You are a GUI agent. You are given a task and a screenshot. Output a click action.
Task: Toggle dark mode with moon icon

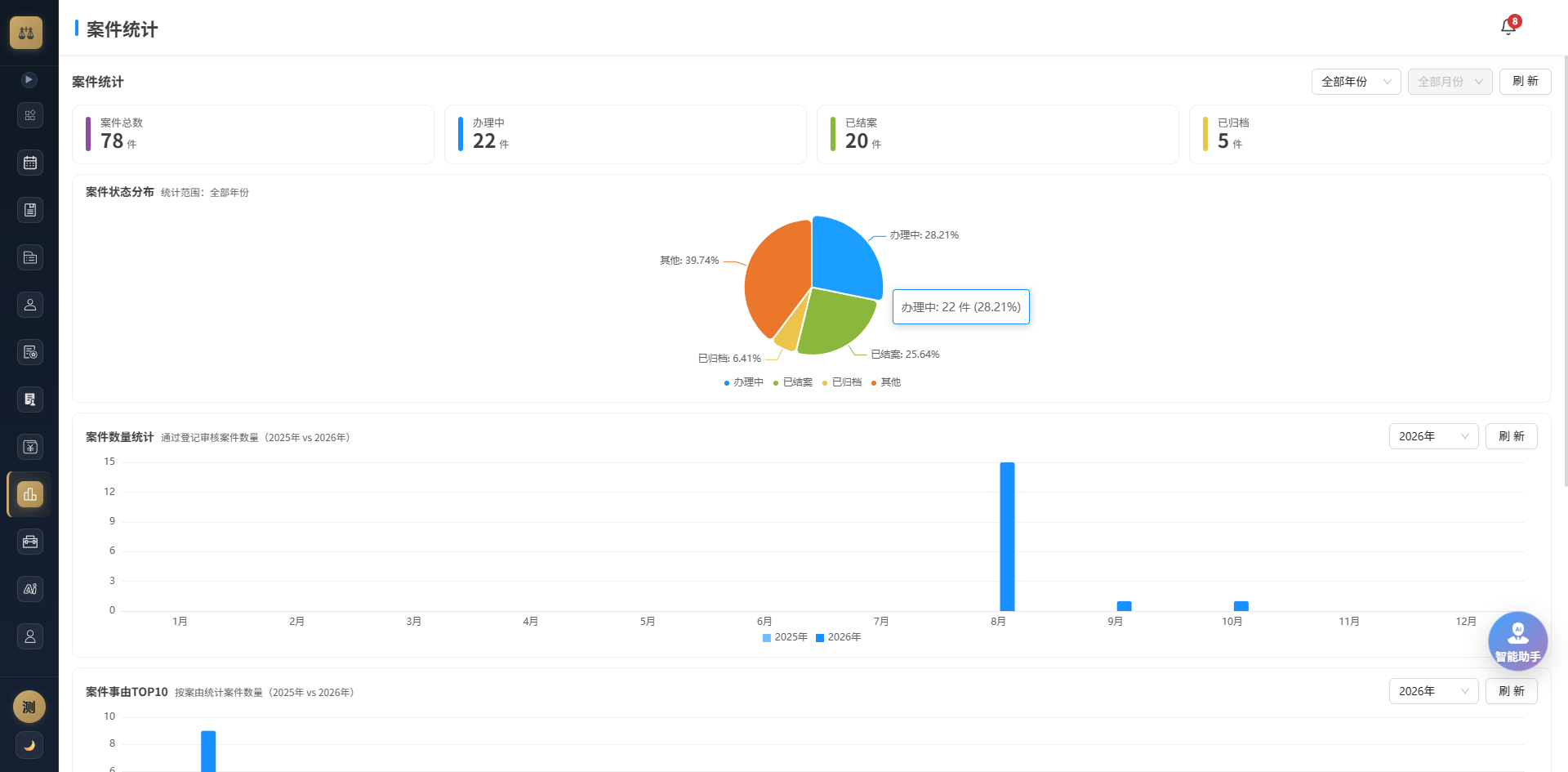point(29,745)
